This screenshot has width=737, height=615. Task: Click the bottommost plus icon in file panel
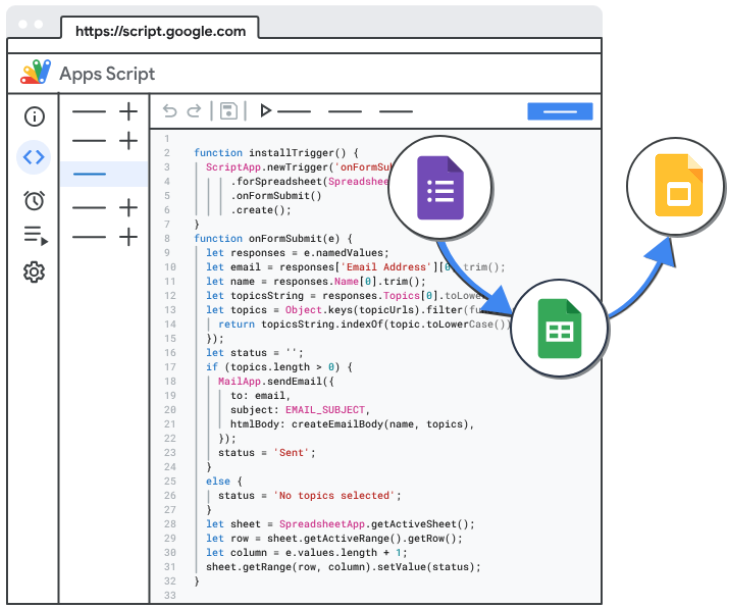(x=128, y=237)
